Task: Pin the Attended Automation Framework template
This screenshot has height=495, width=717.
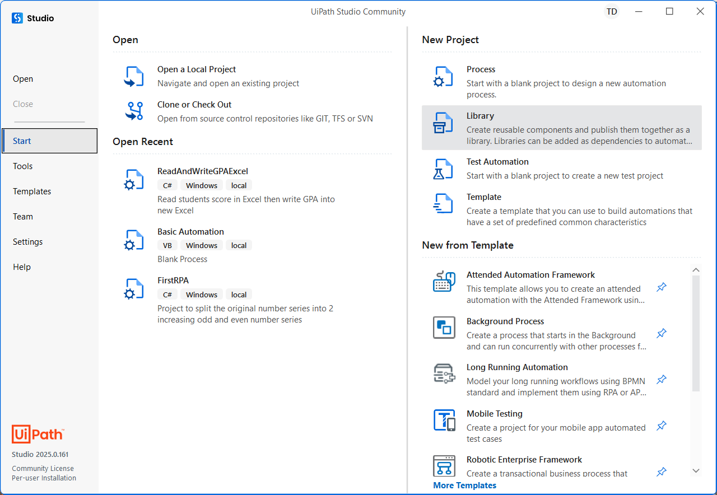Action: (x=661, y=287)
